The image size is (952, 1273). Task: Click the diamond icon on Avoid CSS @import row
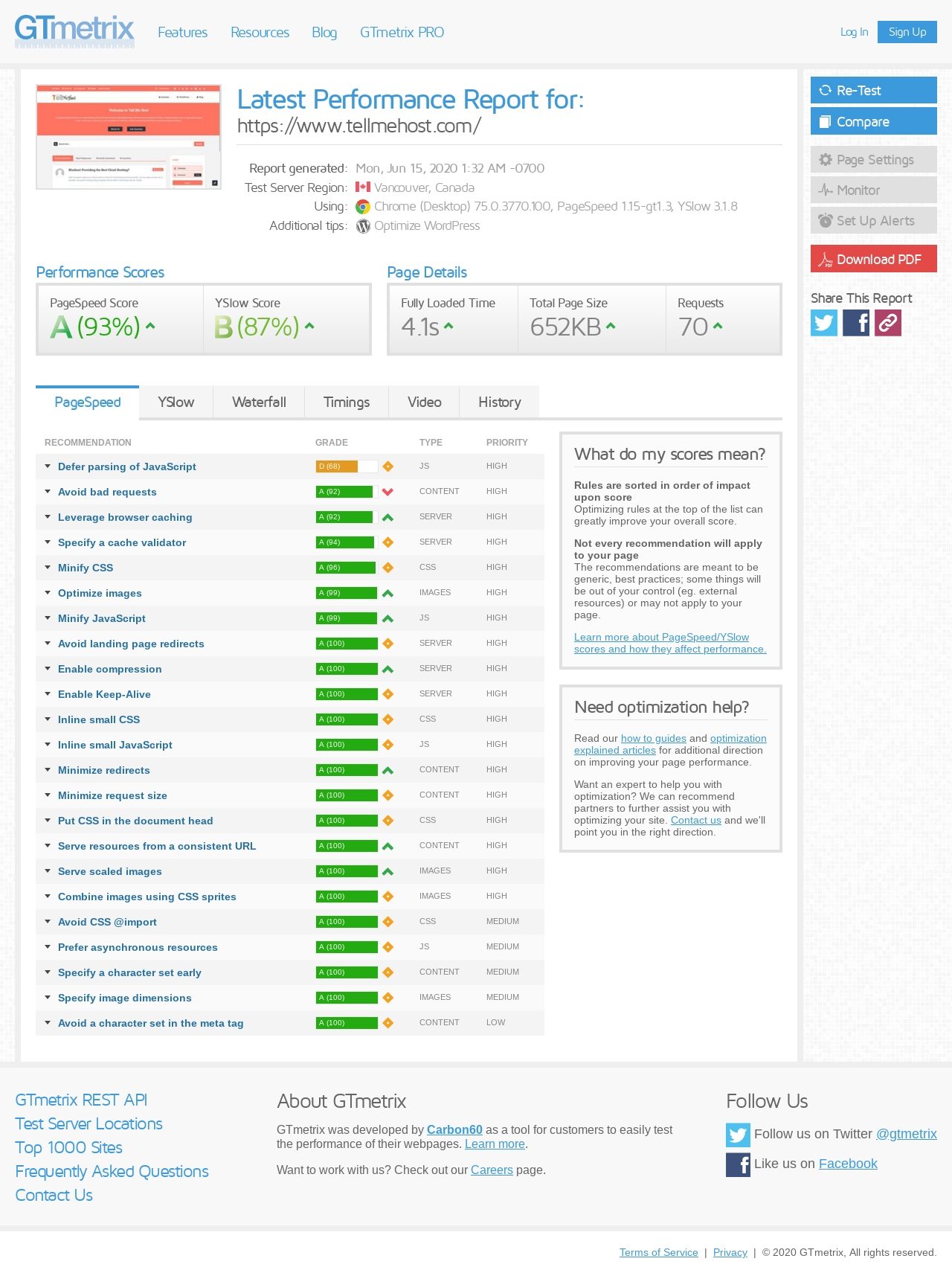point(387,922)
